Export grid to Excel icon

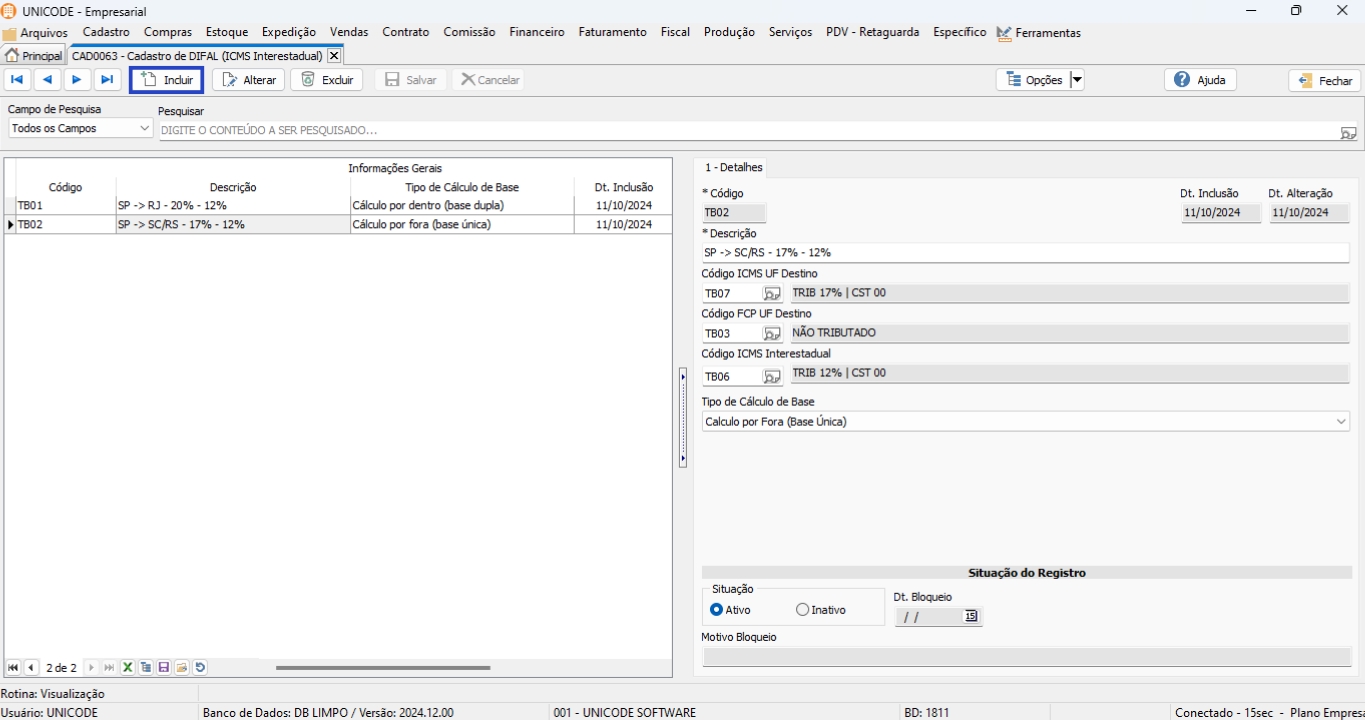(128, 668)
